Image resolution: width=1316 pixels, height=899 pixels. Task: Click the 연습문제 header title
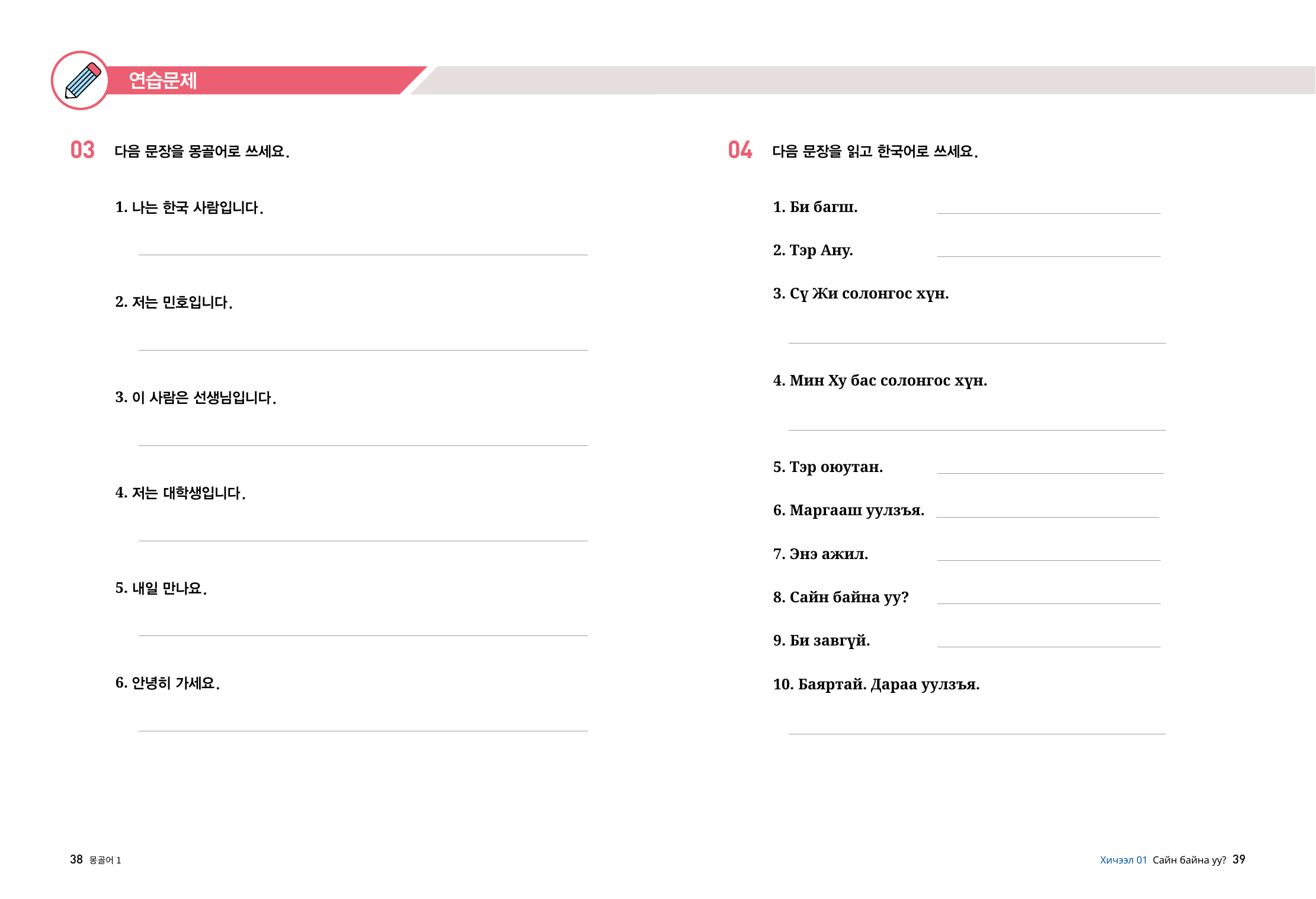(163, 81)
